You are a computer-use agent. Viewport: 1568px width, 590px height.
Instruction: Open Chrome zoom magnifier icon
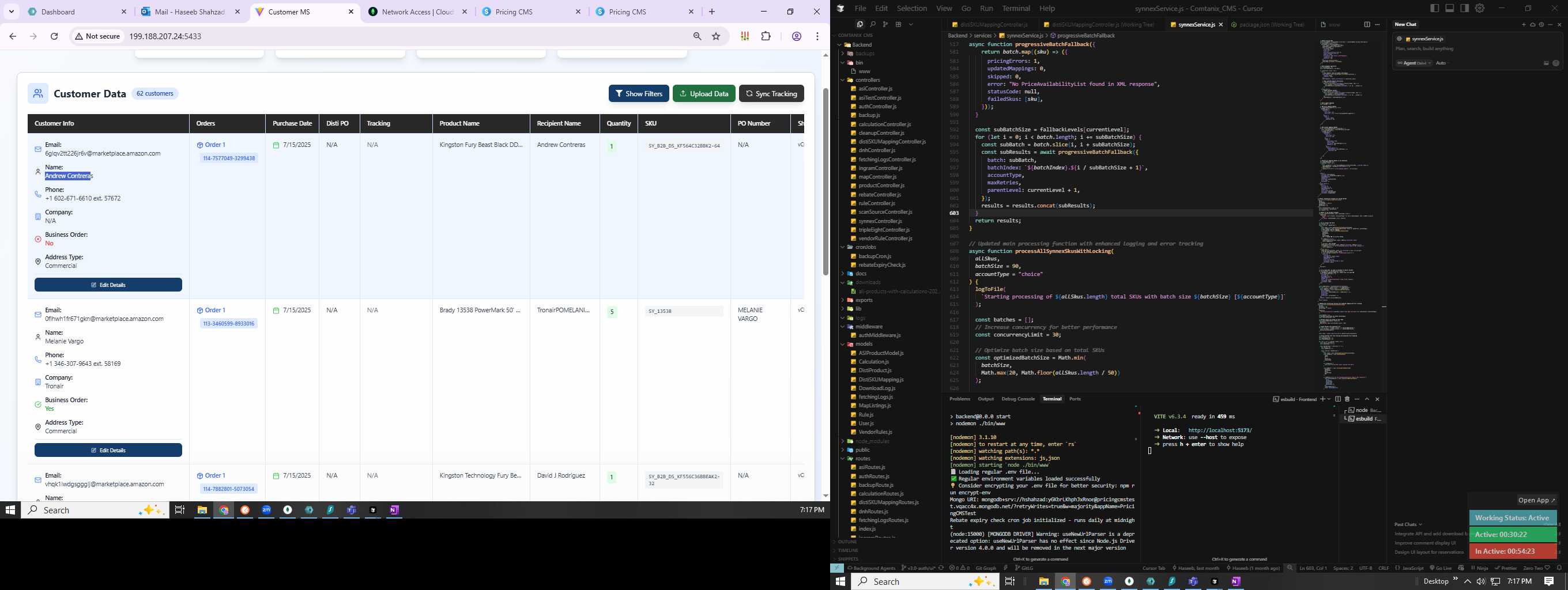(x=697, y=36)
